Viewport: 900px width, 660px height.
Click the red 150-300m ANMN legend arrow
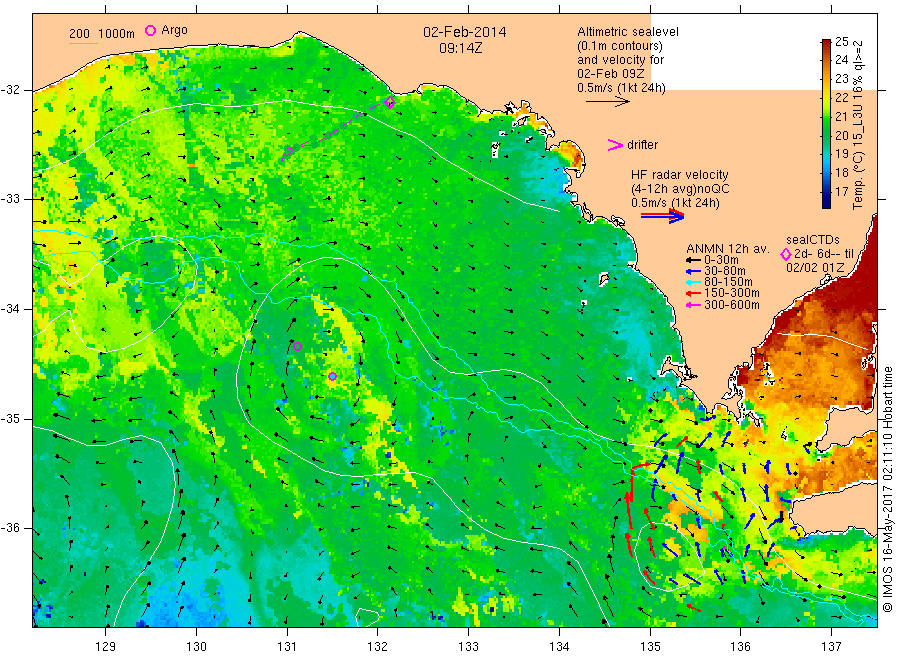[x=693, y=293]
